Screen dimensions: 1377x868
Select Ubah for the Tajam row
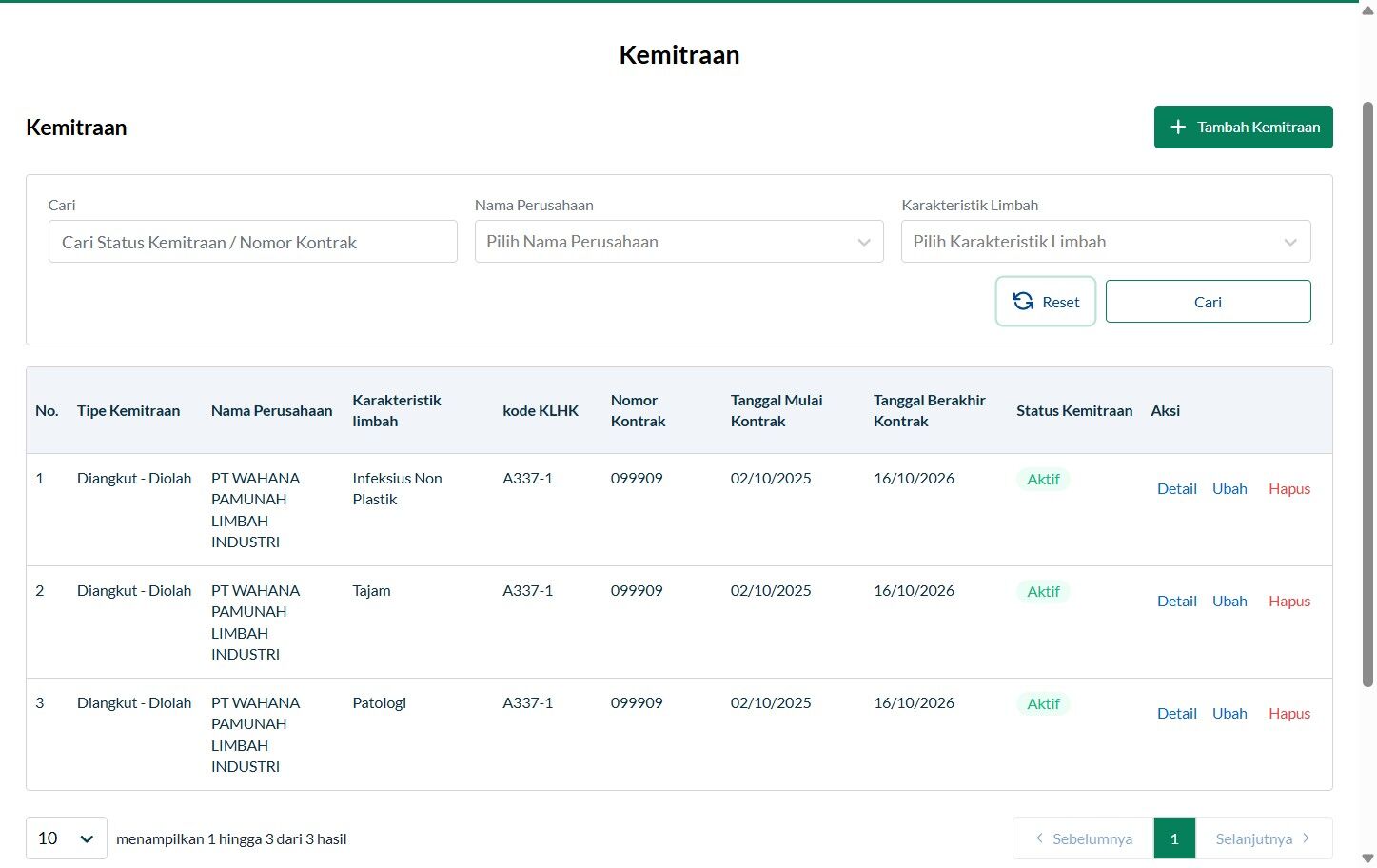1229,601
